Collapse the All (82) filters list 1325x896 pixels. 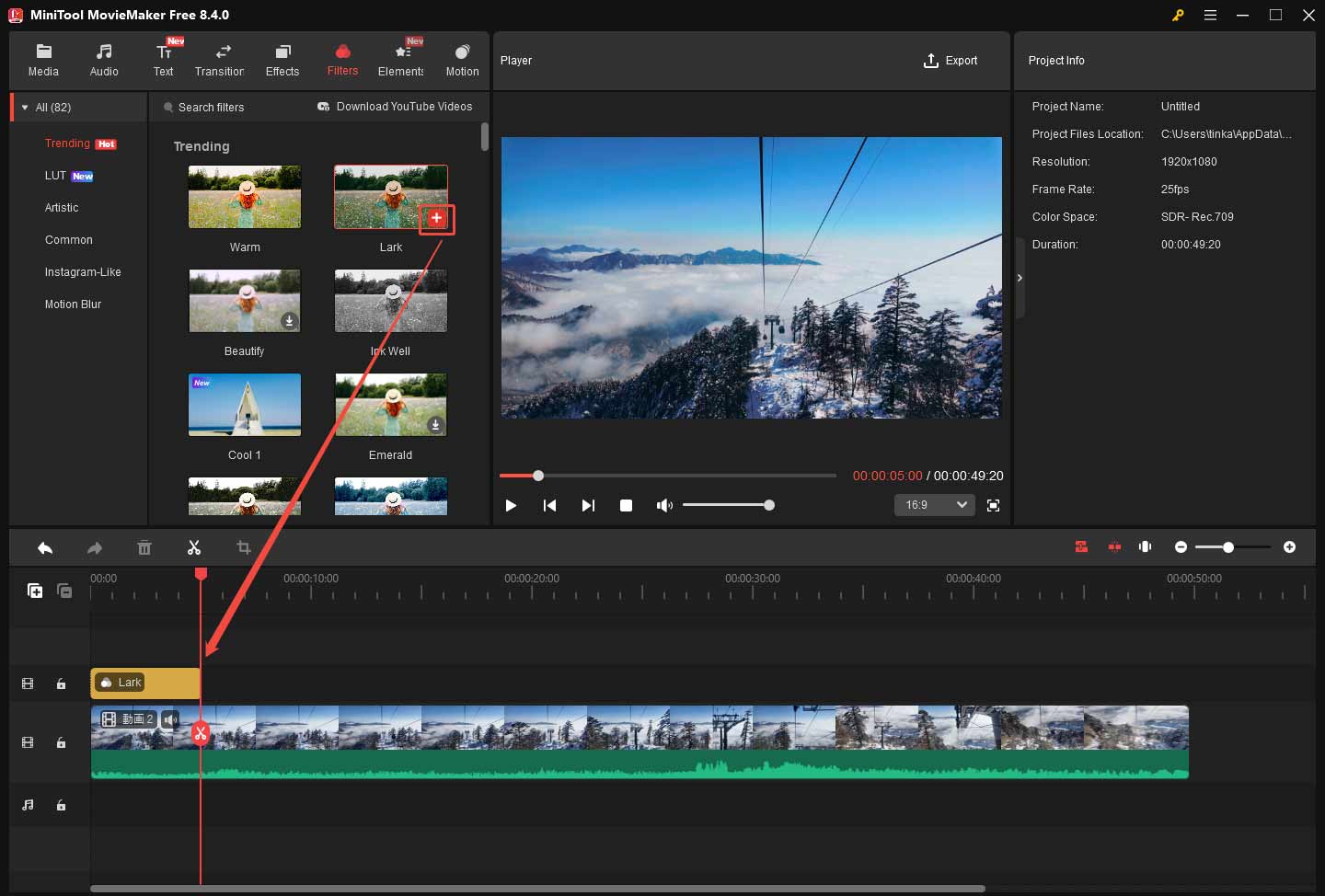[25, 107]
